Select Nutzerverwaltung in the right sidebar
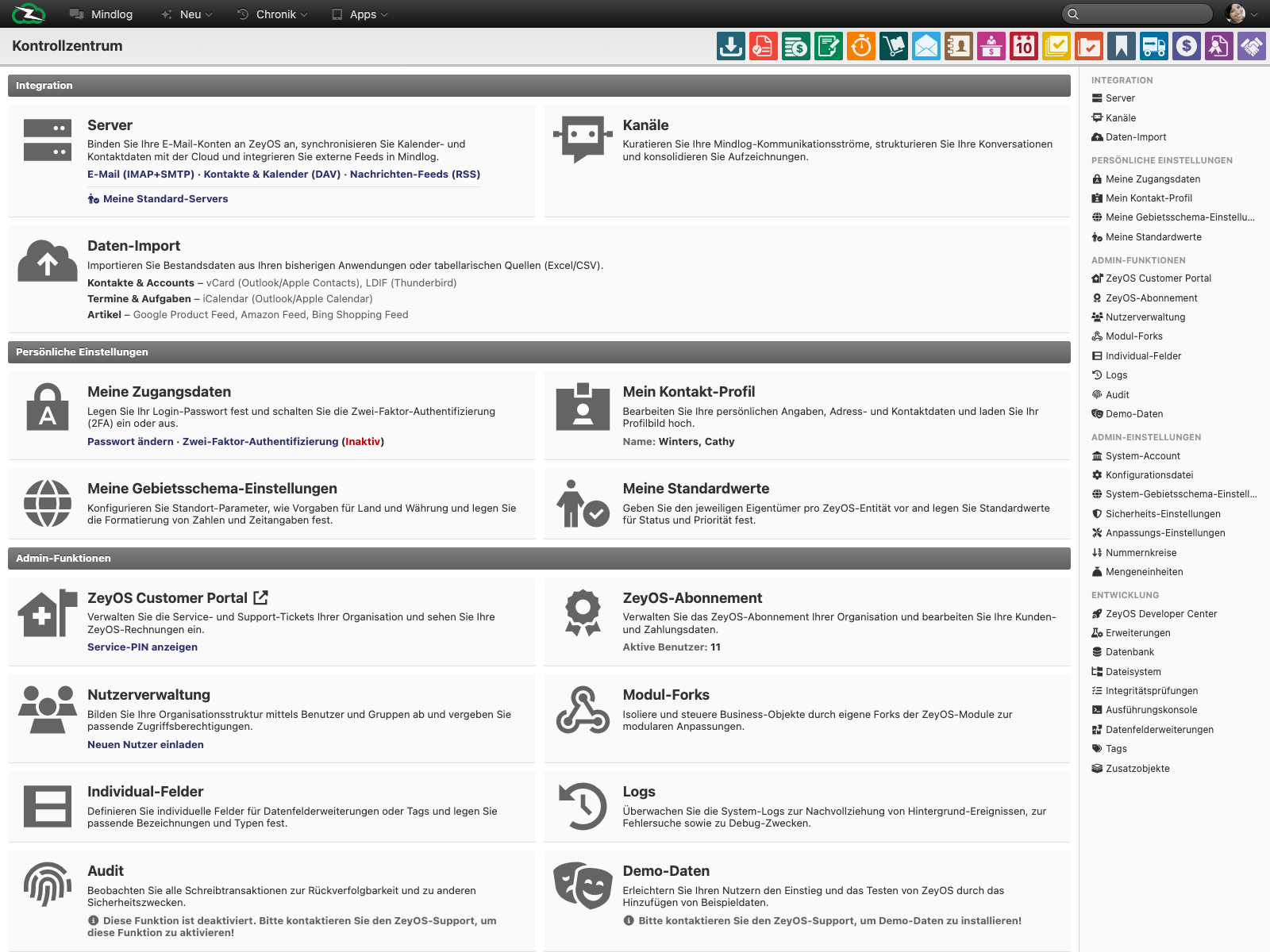The width and height of the screenshot is (1270, 952). pyautogui.click(x=1138, y=317)
